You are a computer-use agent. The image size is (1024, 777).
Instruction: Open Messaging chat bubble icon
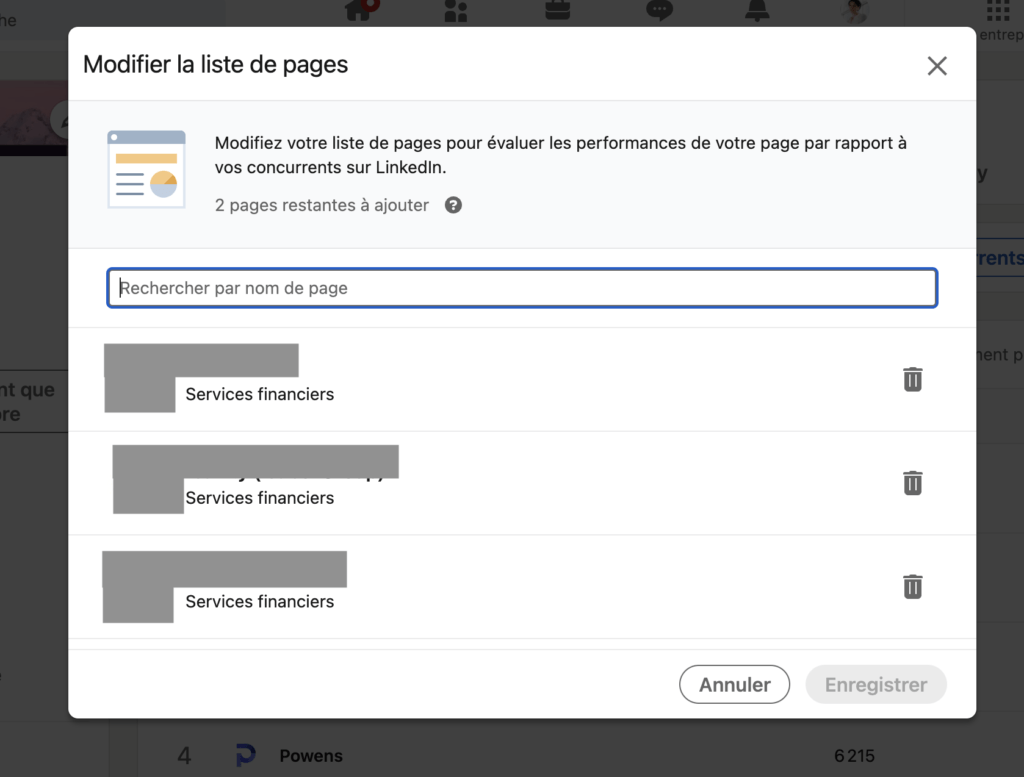click(659, 10)
